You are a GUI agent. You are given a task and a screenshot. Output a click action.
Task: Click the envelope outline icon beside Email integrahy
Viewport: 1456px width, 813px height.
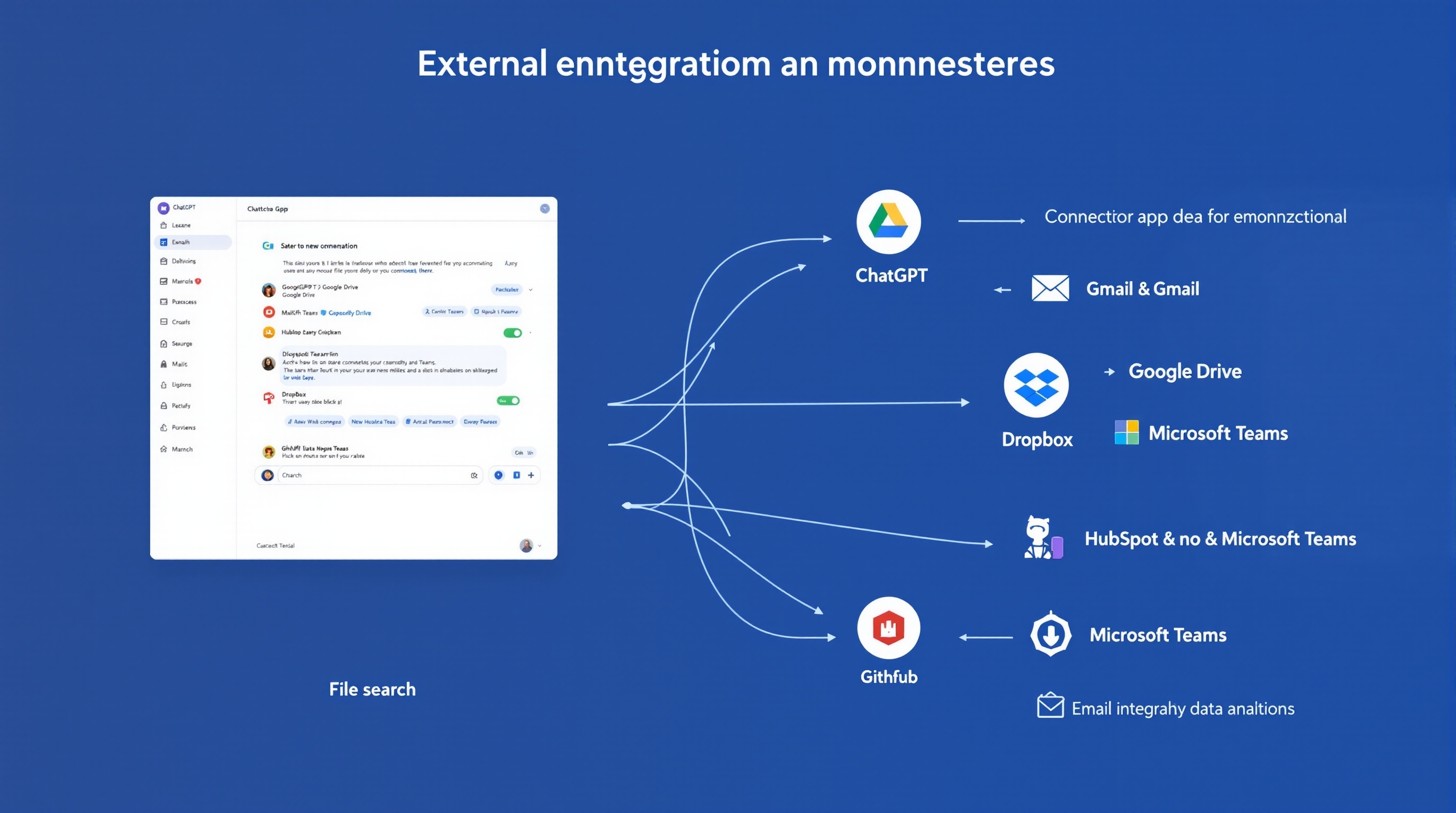pos(1051,705)
